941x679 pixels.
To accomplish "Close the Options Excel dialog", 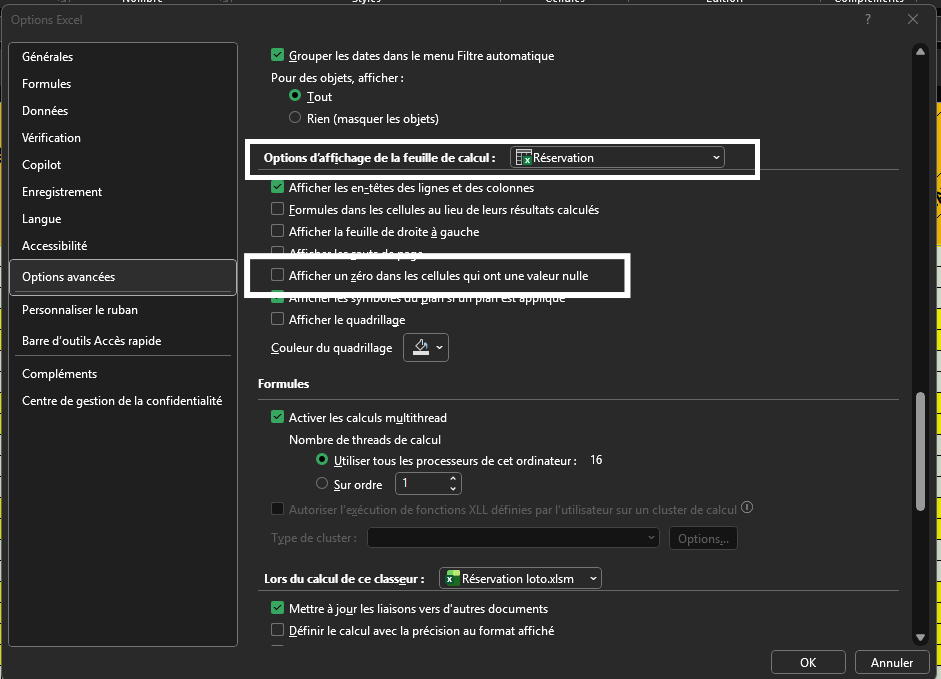I will (x=912, y=19).
